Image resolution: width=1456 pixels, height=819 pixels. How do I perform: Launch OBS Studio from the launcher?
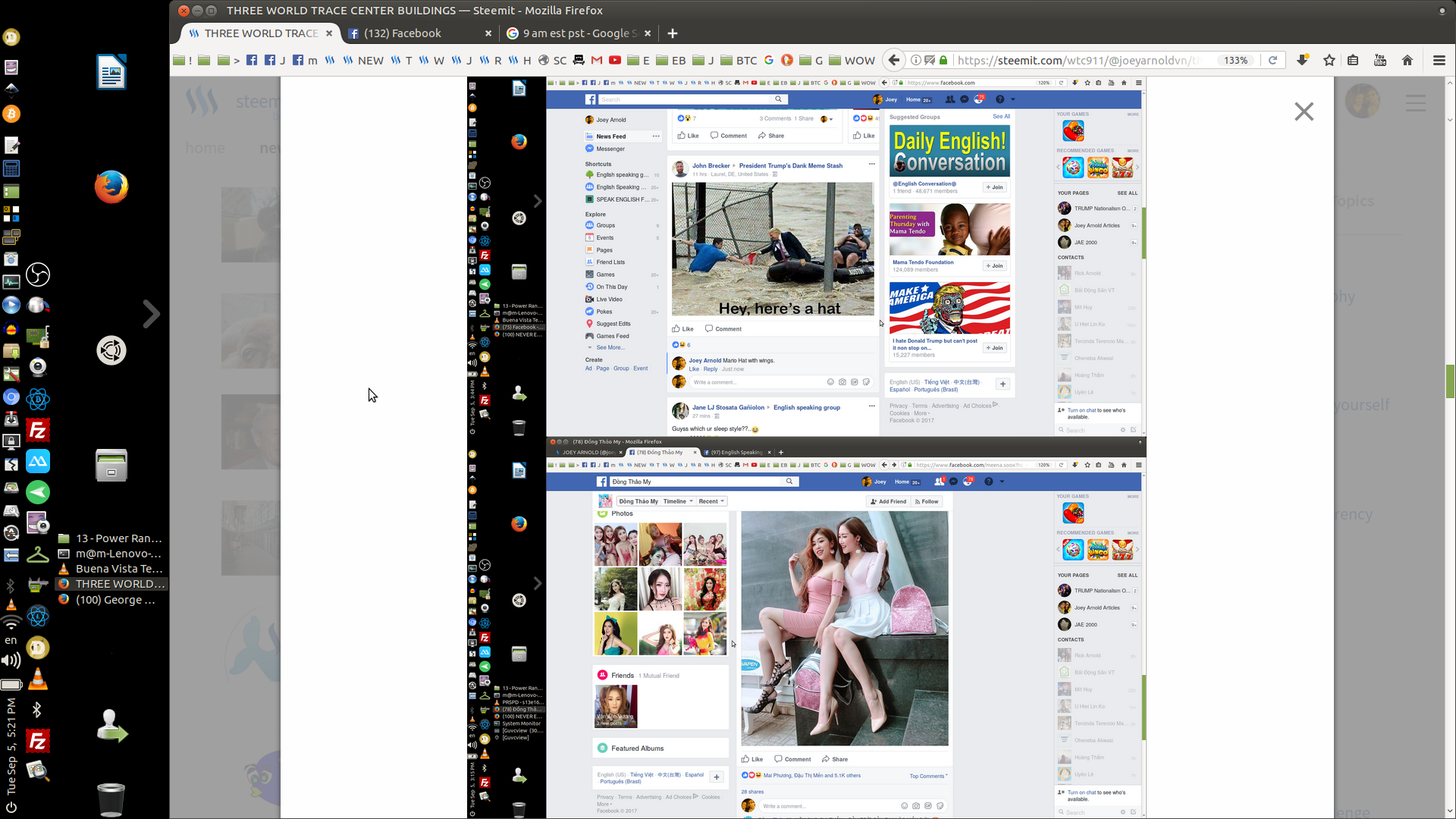pyautogui.click(x=38, y=275)
